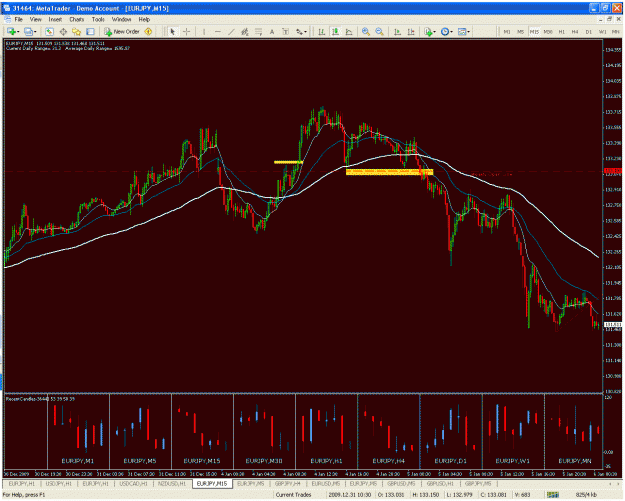Open the File menu

19,19
